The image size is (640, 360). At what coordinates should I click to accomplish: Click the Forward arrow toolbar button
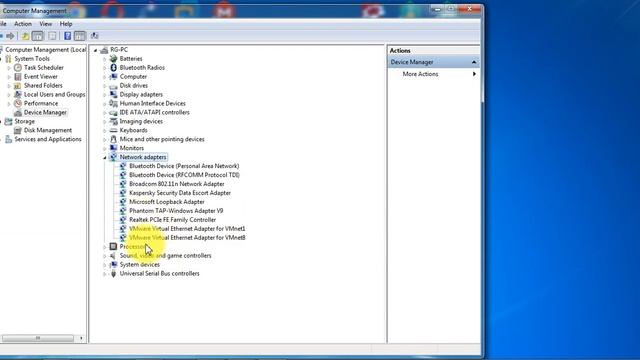pyautogui.click(x=11, y=36)
